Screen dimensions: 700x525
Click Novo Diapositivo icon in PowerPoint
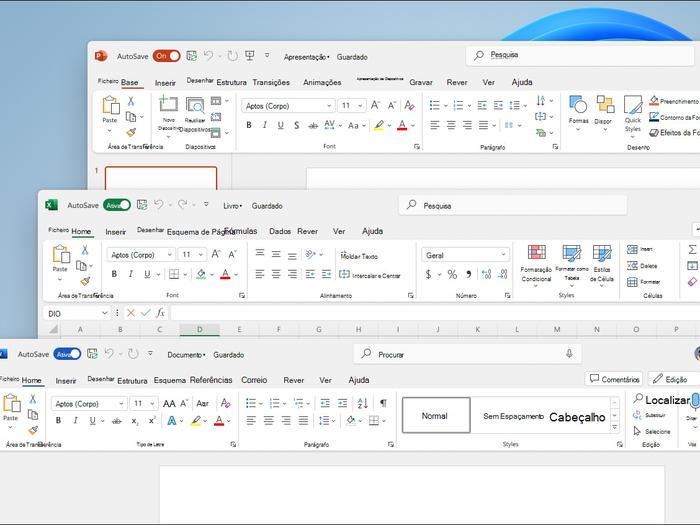(168, 106)
